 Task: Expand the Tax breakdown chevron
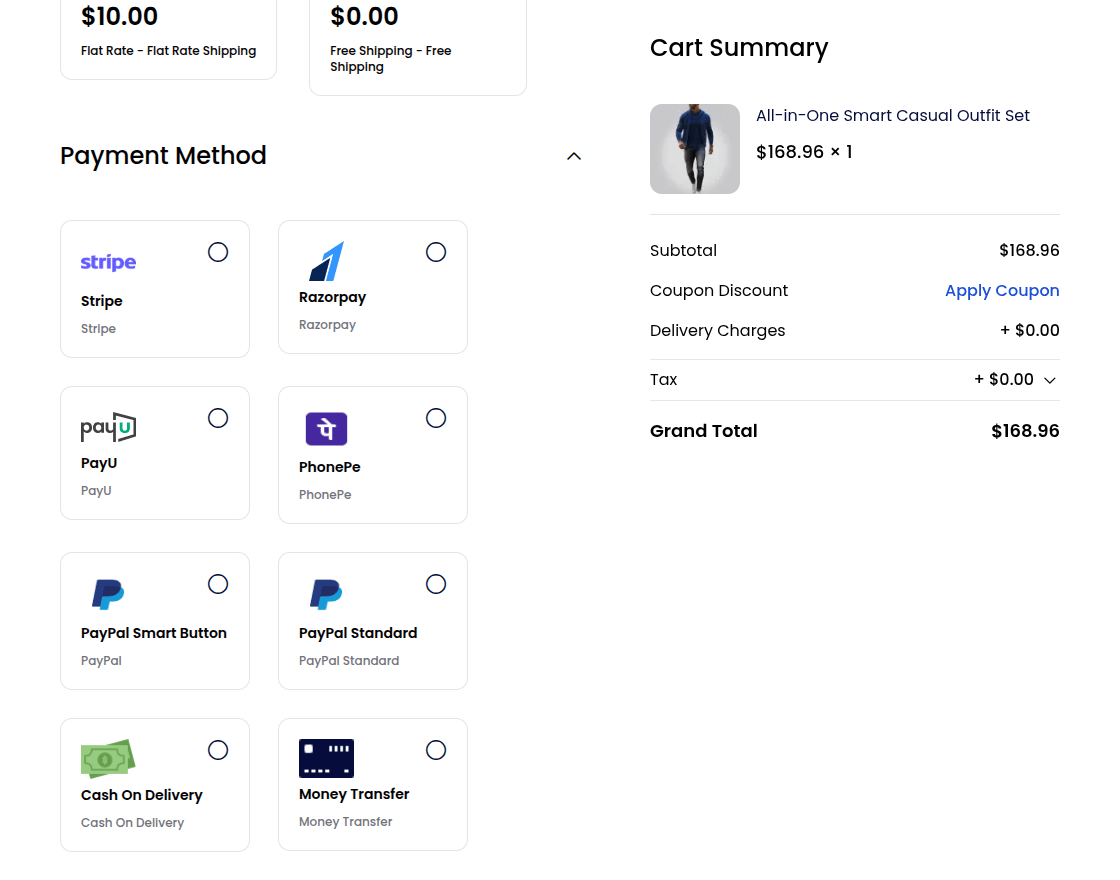pyautogui.click(x=1049, y=381)
